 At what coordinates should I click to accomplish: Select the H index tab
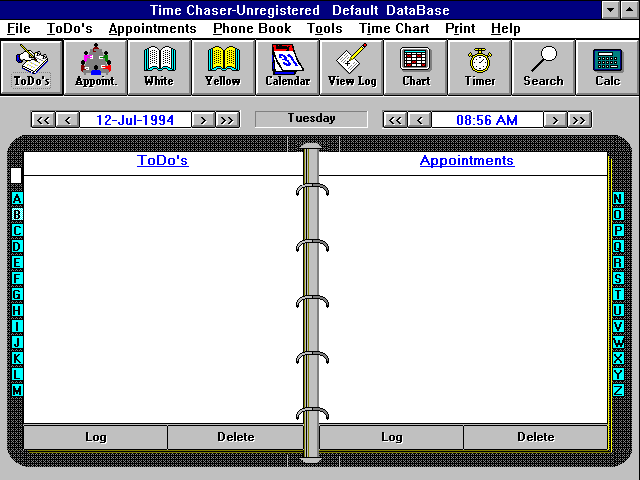click(x=17, y=311)
